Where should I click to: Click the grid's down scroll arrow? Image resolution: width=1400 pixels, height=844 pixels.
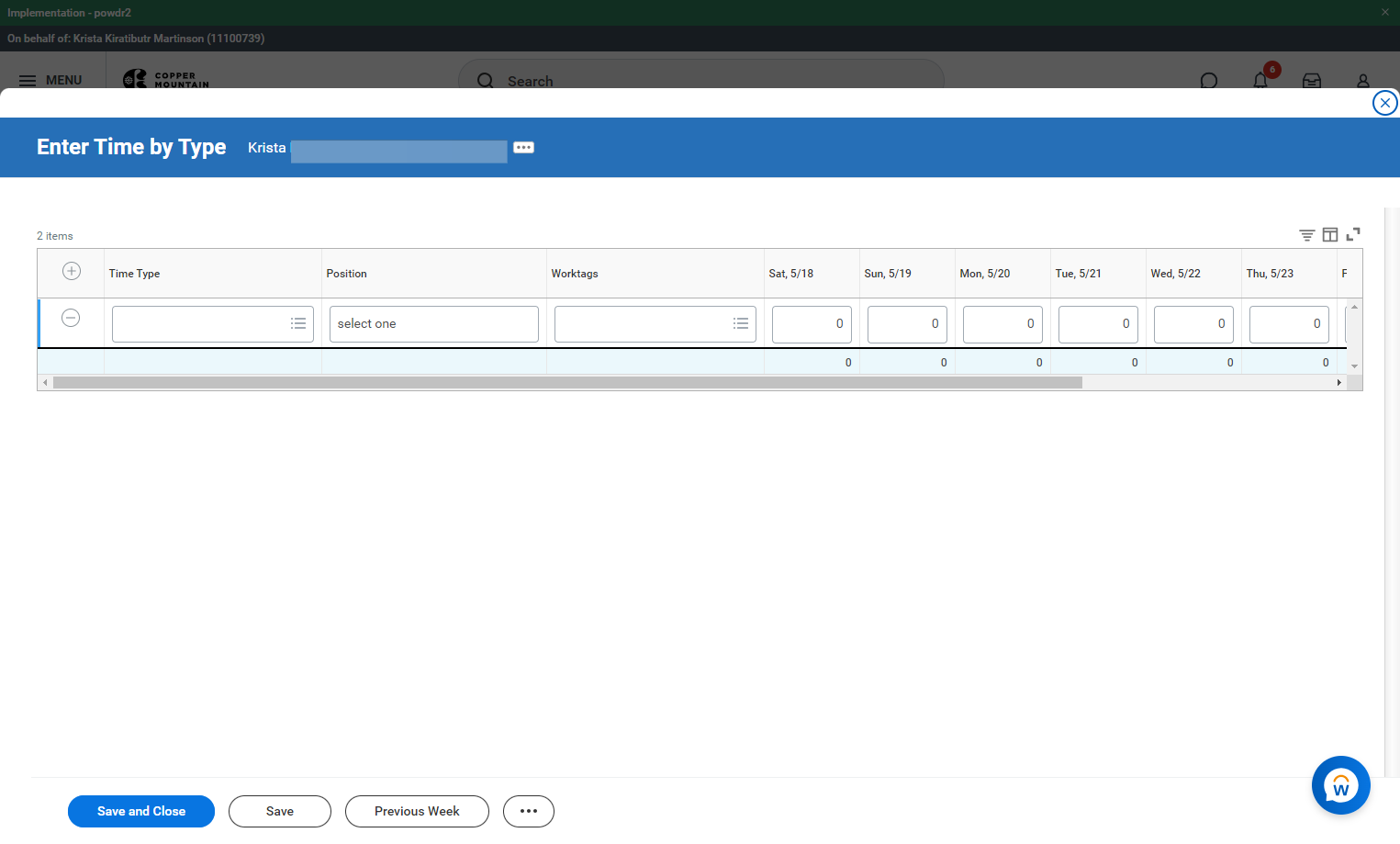1354,366
